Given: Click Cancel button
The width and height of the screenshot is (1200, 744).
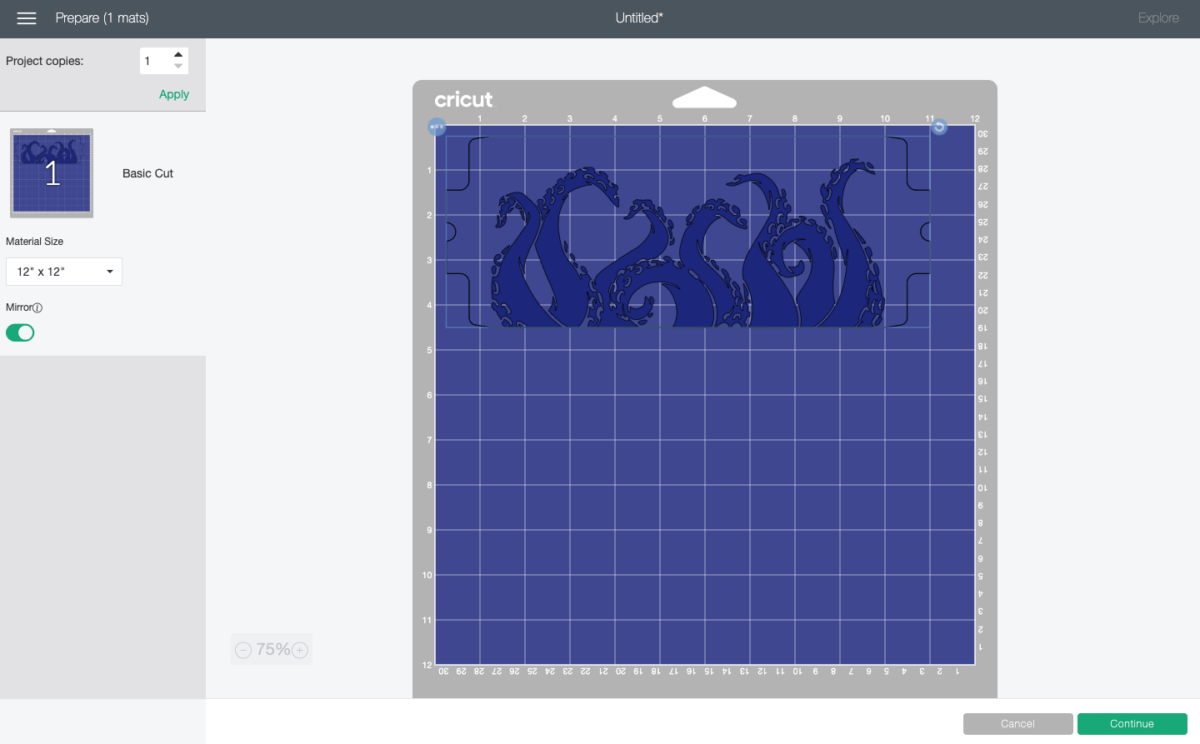Looking at the screenshot, I should (x=1018, y=724).
